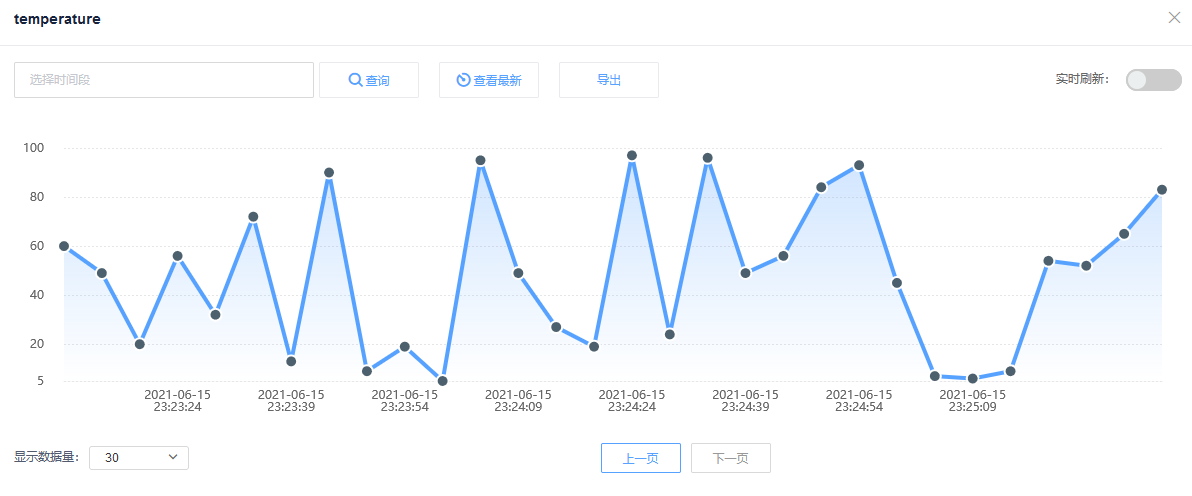Click the 2021-06-15 23:24:54 axis label
Viewport: 1192px width, 496px height.
tap(859, 401)
